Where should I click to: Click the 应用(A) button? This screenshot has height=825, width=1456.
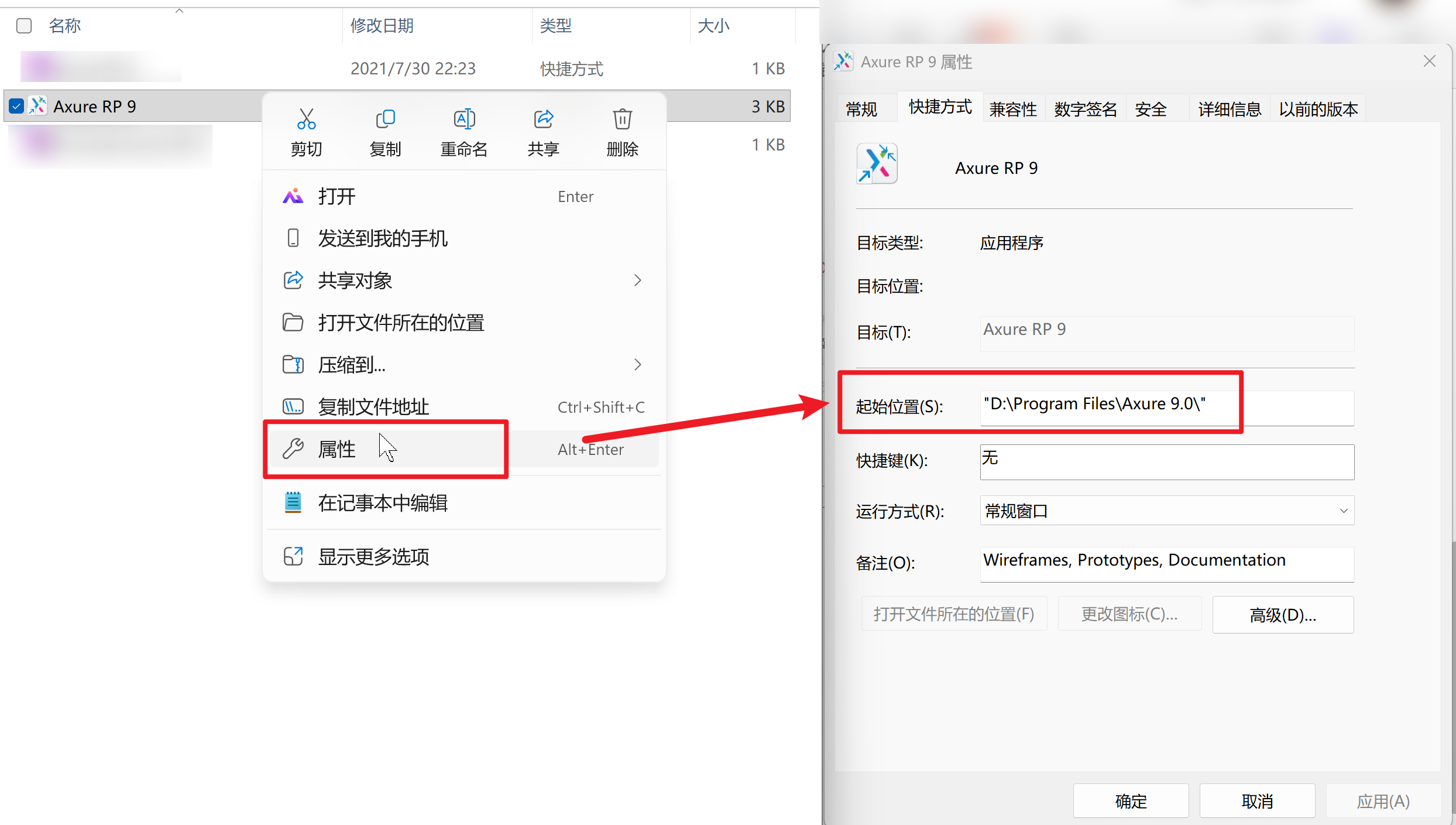click(x=1383, y=800)
